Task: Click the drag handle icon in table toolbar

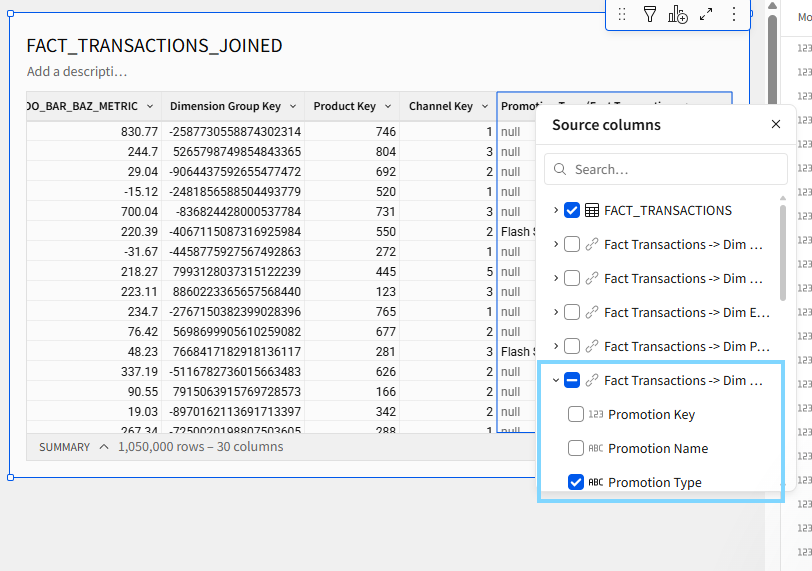Action: click(x=622, y=14)
